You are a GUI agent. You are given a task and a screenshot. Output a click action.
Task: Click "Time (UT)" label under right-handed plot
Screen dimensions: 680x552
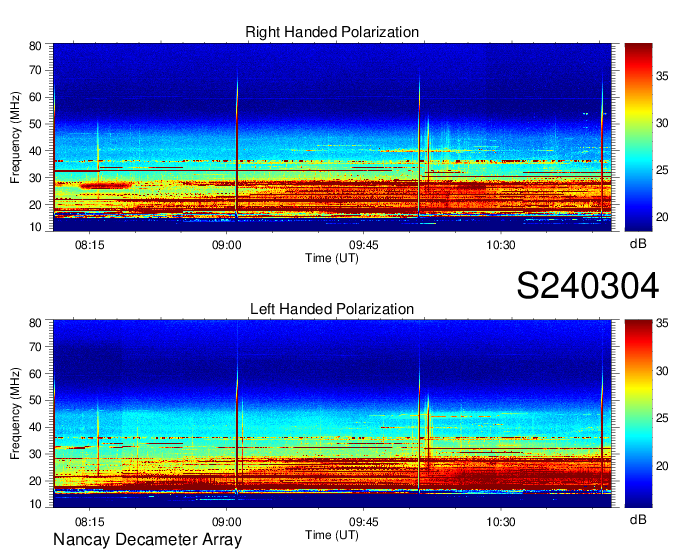click(332, 258)
